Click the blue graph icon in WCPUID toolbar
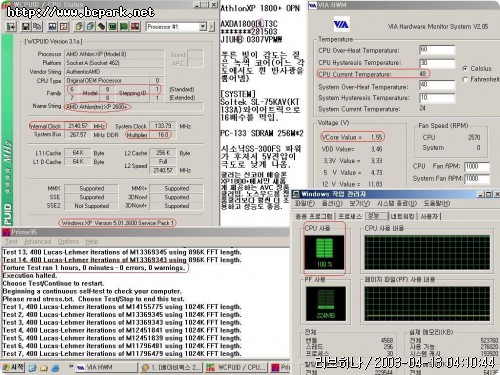The width and height of the screenshot is (500, 375). pyautogui.click(x=52, y=26)
